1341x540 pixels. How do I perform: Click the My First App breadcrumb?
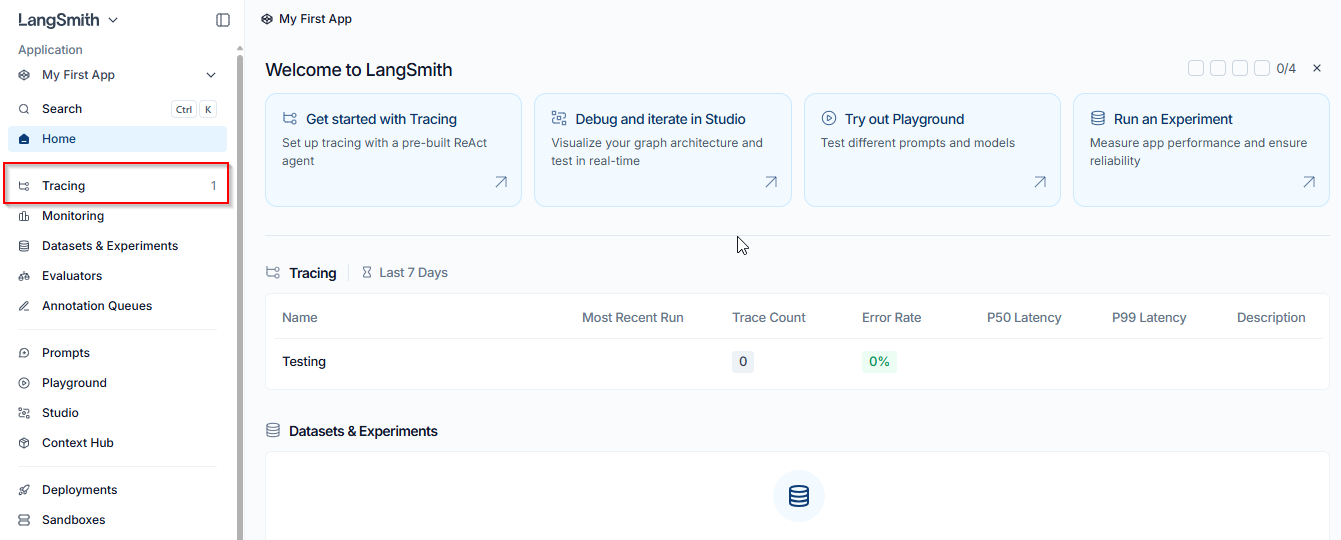[315, 19]
